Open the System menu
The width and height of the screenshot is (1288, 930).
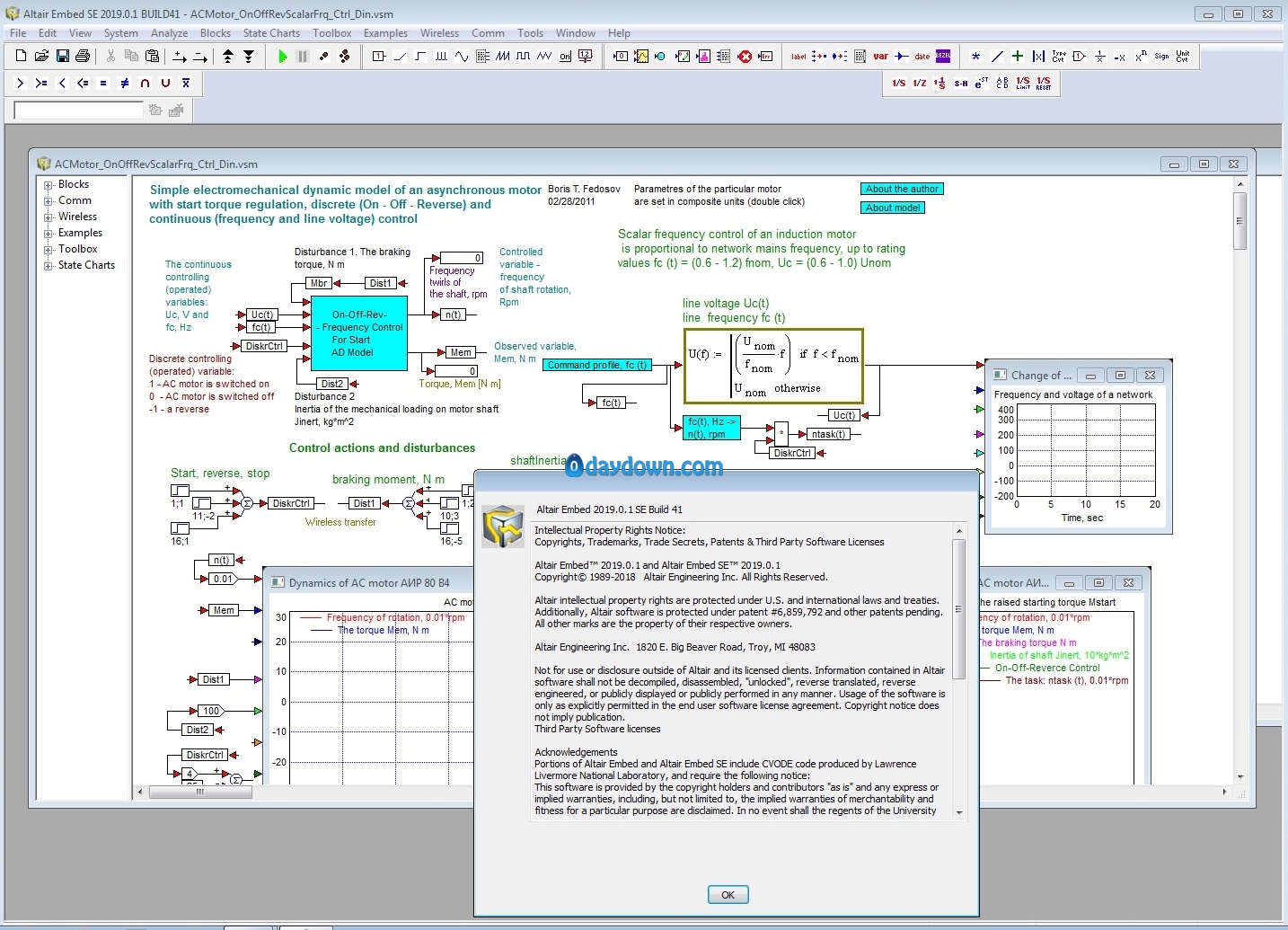[x=120, y=33]
